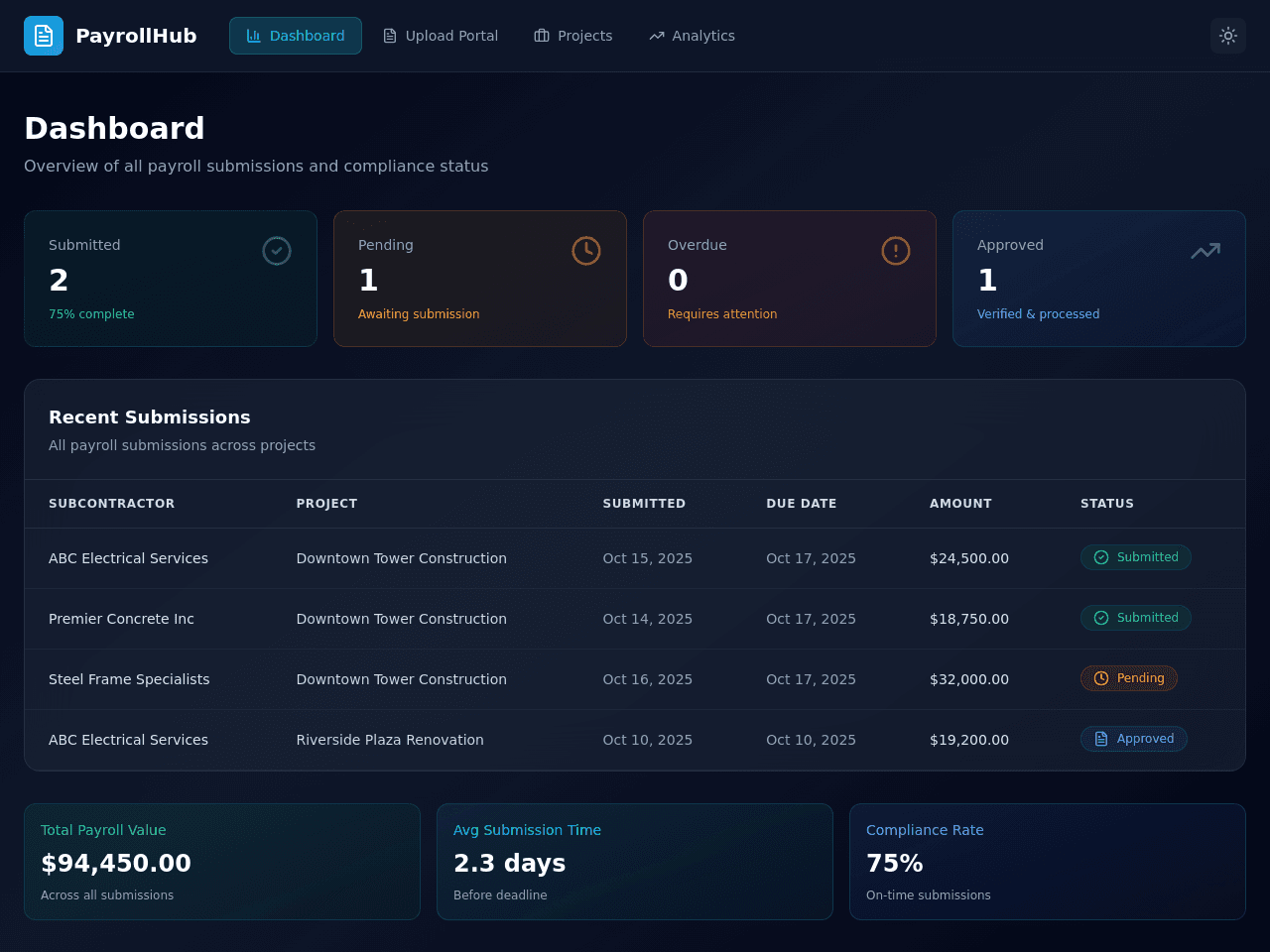Click the Dashboard bar chart icon
Viewport: 1270px width, 952px height.
coord(254,36)
